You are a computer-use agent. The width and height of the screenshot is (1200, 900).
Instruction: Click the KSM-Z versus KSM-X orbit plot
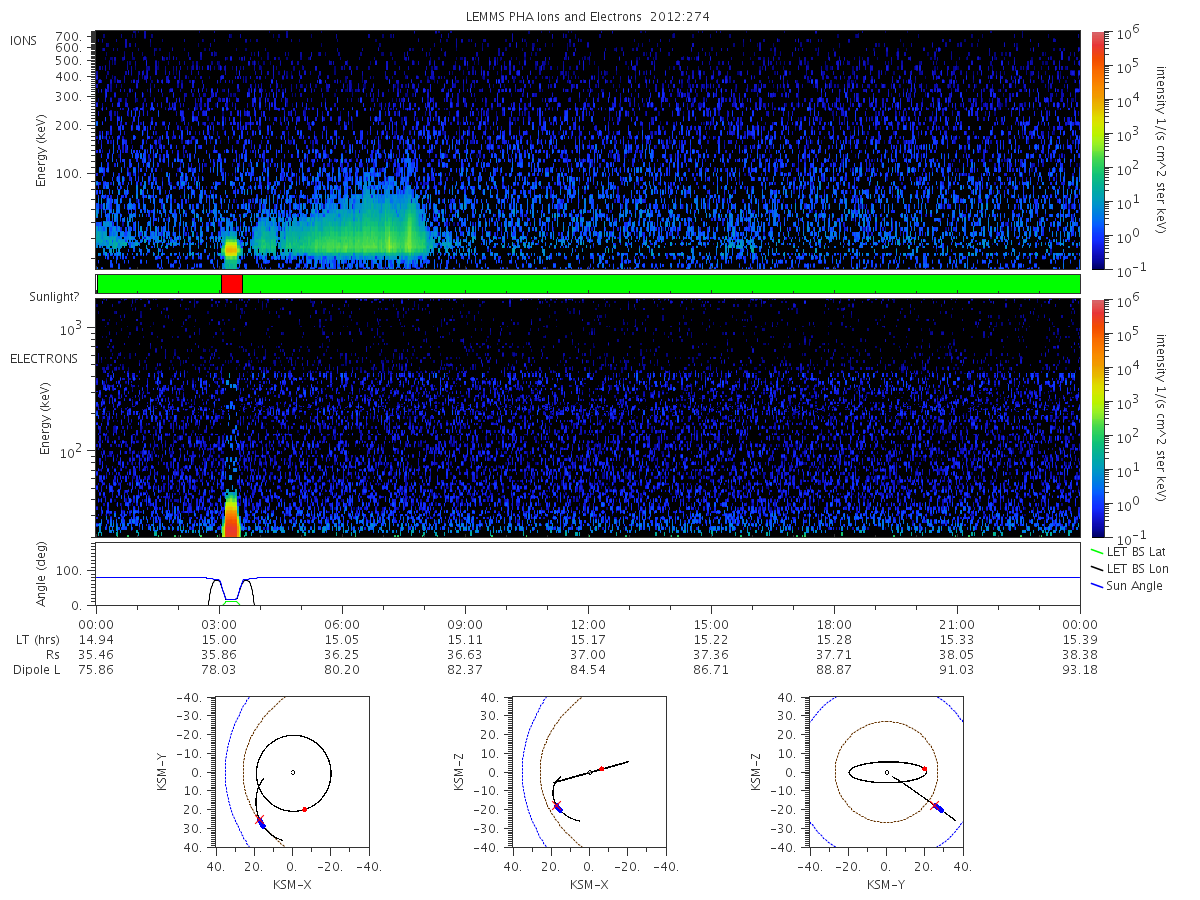tap(588, 772)
